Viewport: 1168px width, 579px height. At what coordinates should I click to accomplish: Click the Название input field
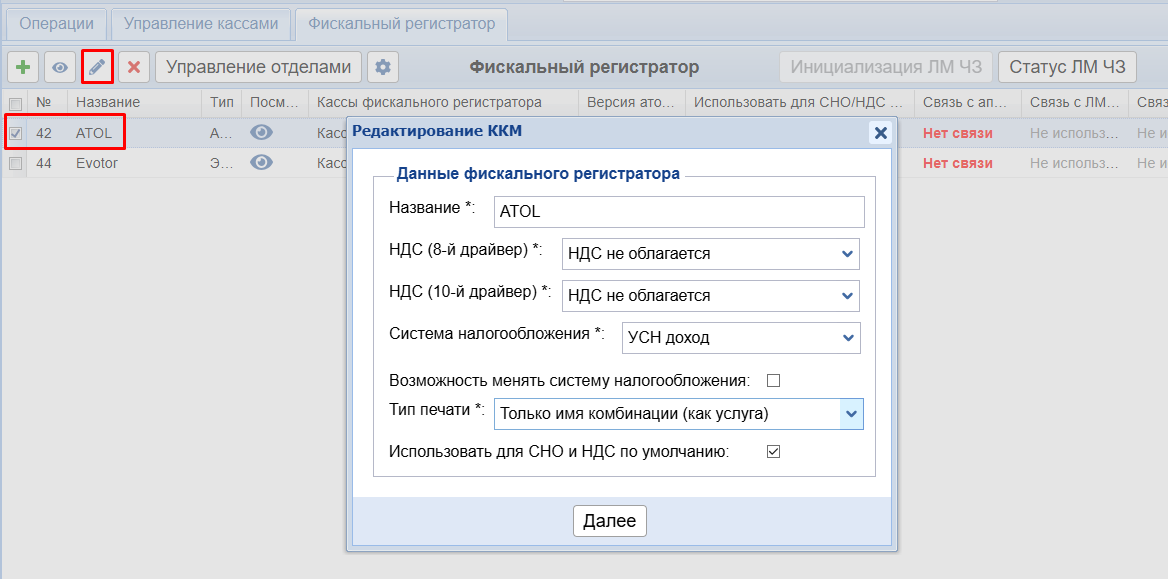pos(678,212)
